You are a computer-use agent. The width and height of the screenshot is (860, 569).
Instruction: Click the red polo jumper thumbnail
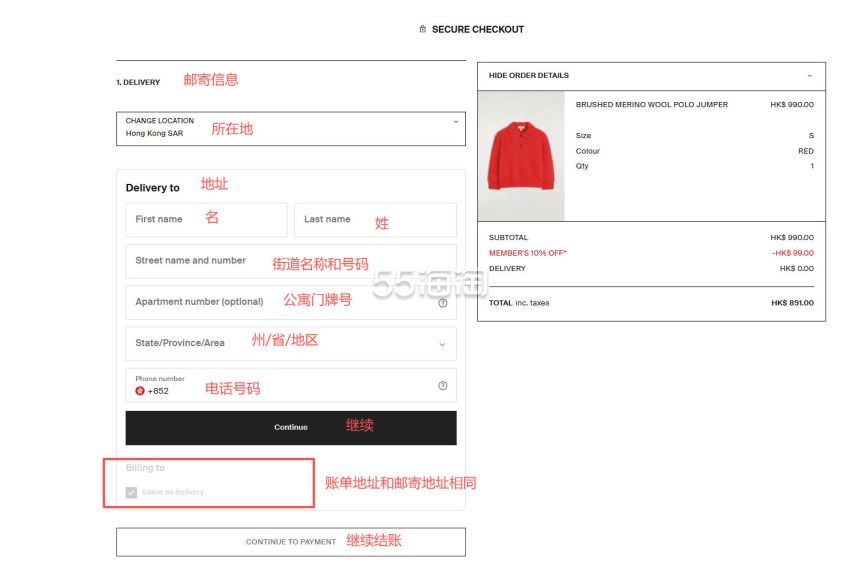point(521,156)
